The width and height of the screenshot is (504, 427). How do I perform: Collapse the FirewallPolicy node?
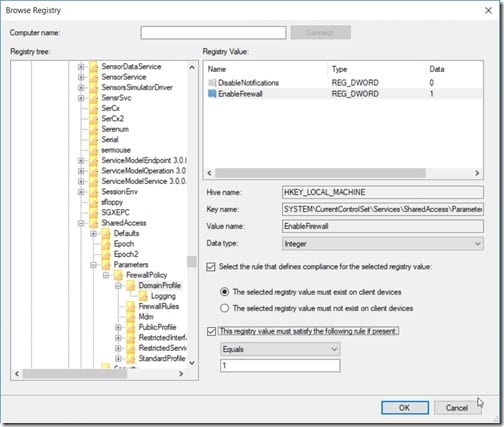point(106,275)
